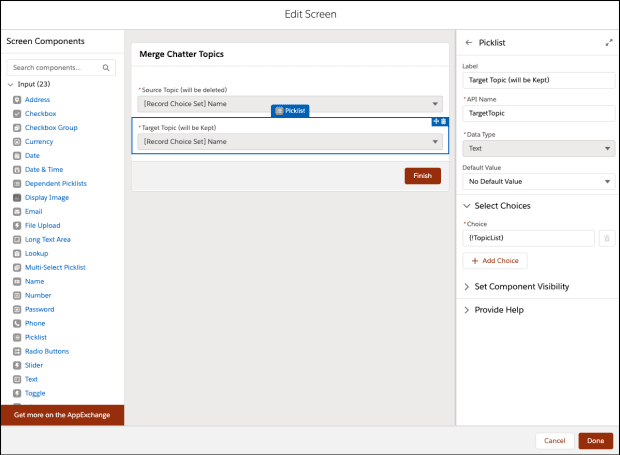The image size is (620, 455).
Task: Open the Source Topic picklist dropdown
Action: click(290, 104)
